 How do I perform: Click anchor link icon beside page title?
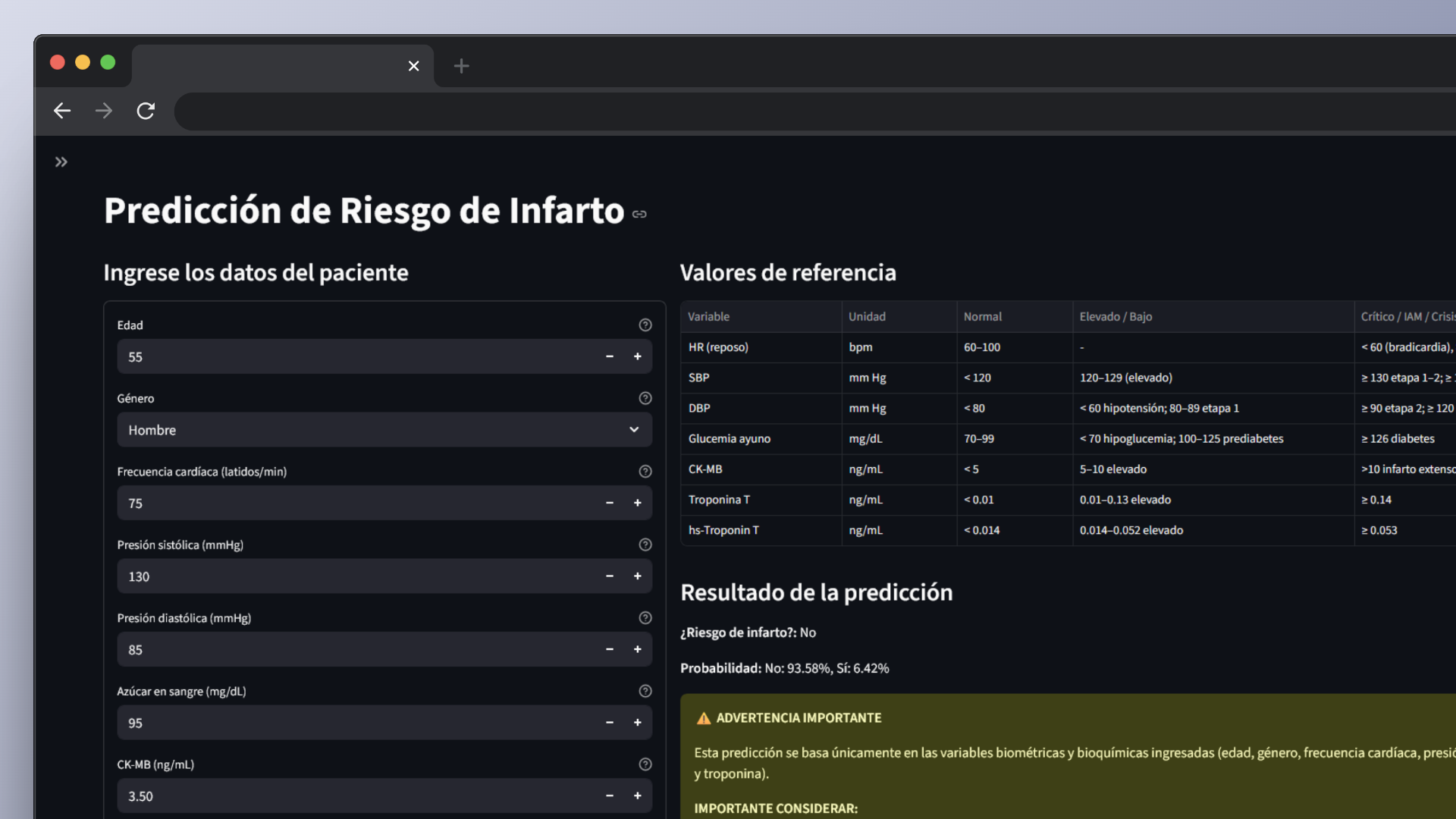[x=639, y=215]
